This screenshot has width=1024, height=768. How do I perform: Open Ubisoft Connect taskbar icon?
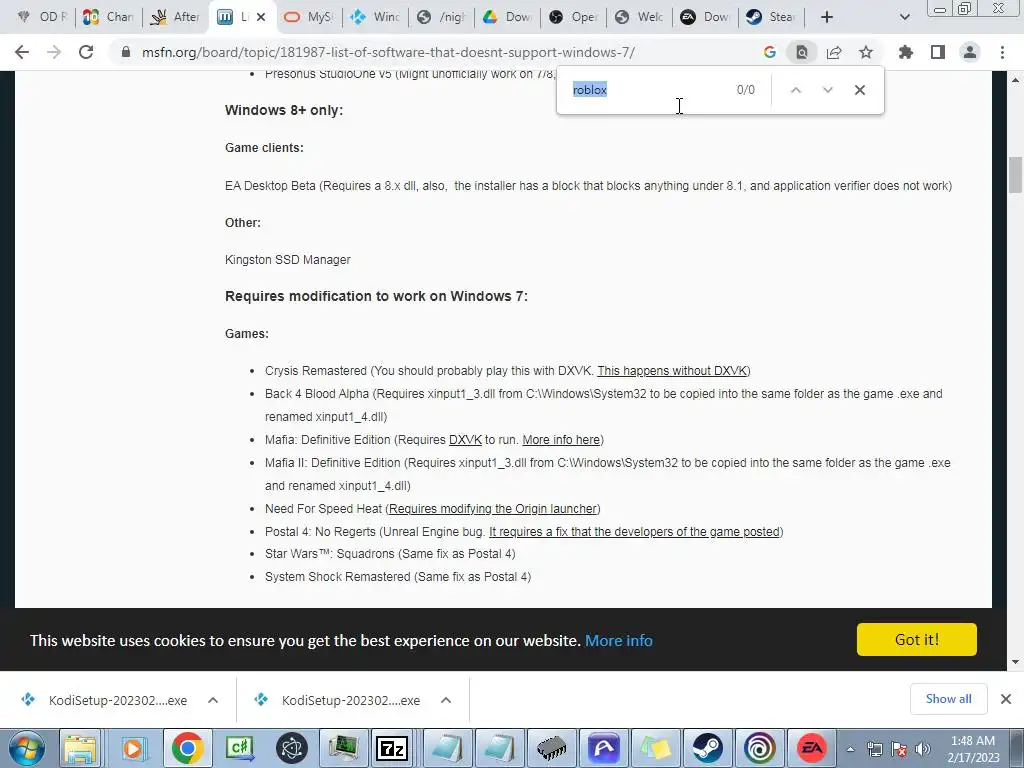click(x=760, y=748)
